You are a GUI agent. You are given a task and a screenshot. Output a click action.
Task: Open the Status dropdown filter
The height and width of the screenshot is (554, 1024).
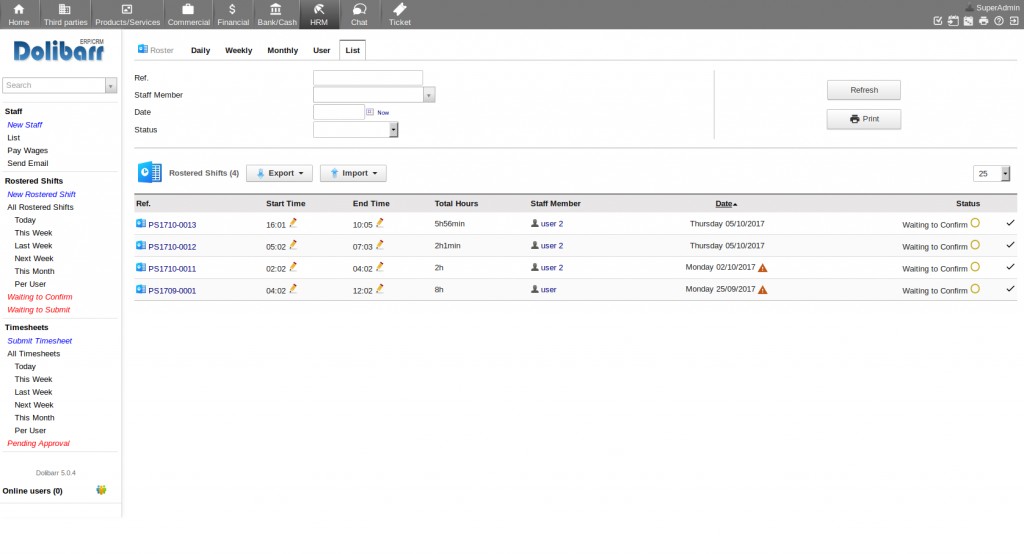[356, 129]
